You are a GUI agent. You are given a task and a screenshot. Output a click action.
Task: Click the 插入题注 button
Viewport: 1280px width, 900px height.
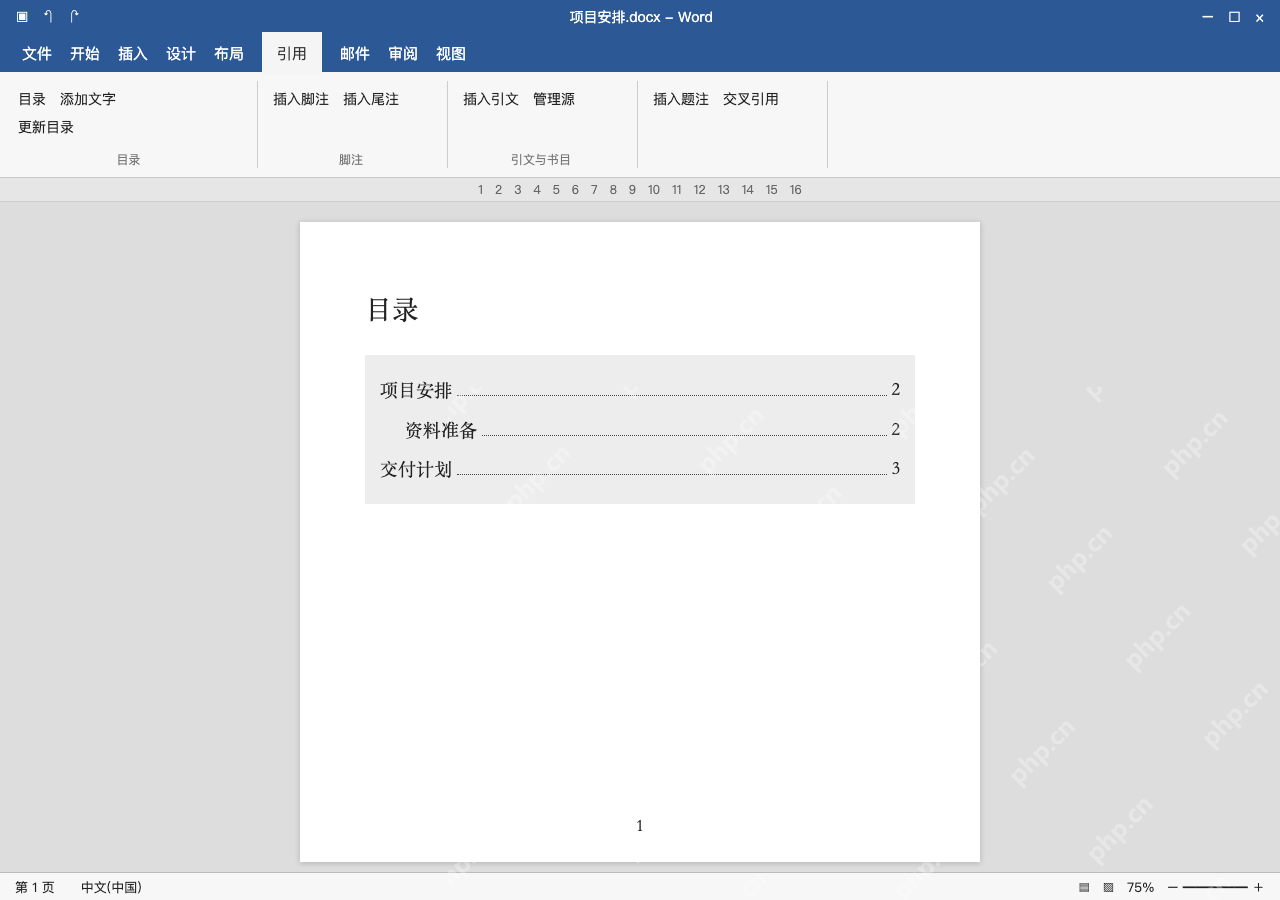(681, 99)
